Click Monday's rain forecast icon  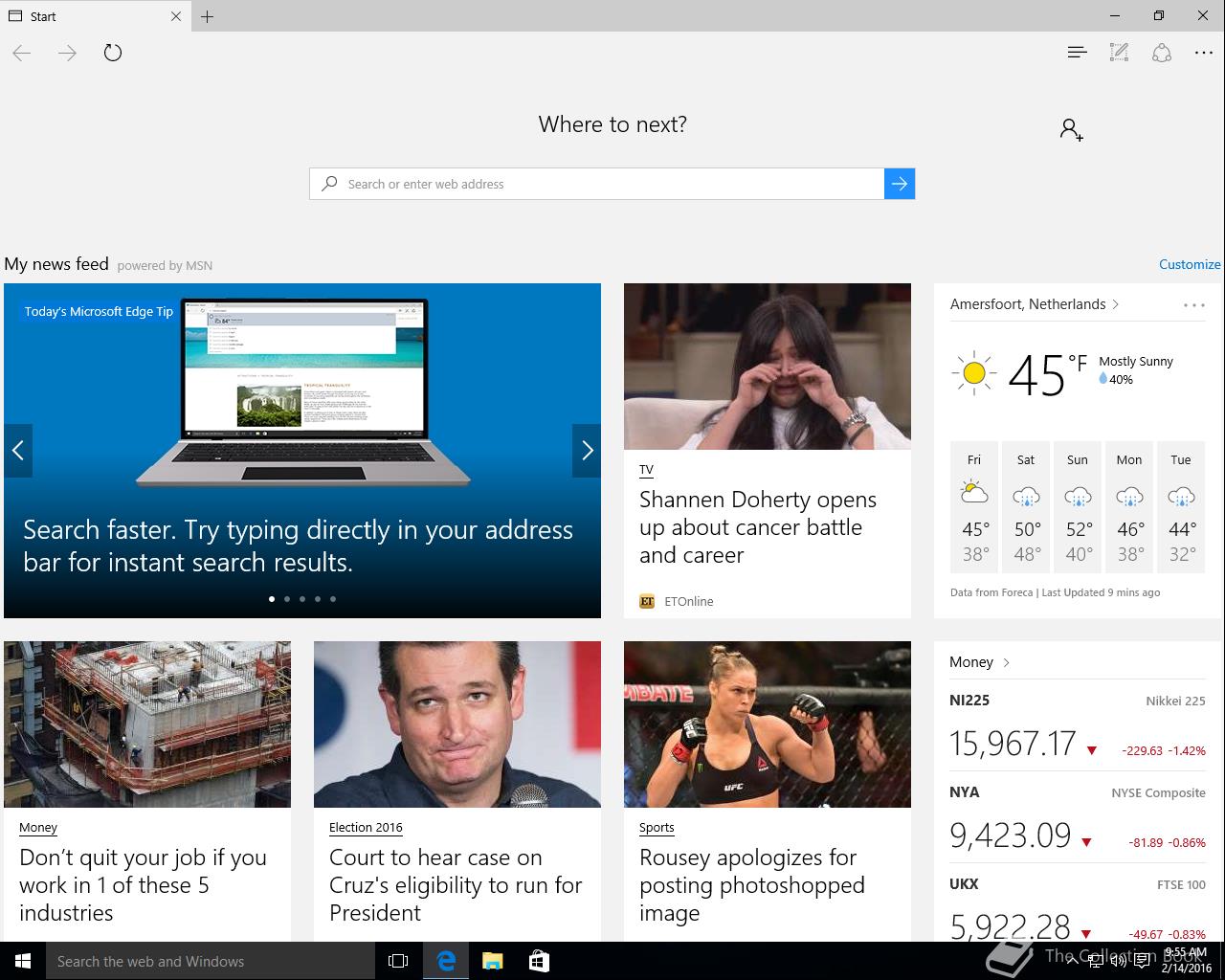click(x=1129, y=496)
